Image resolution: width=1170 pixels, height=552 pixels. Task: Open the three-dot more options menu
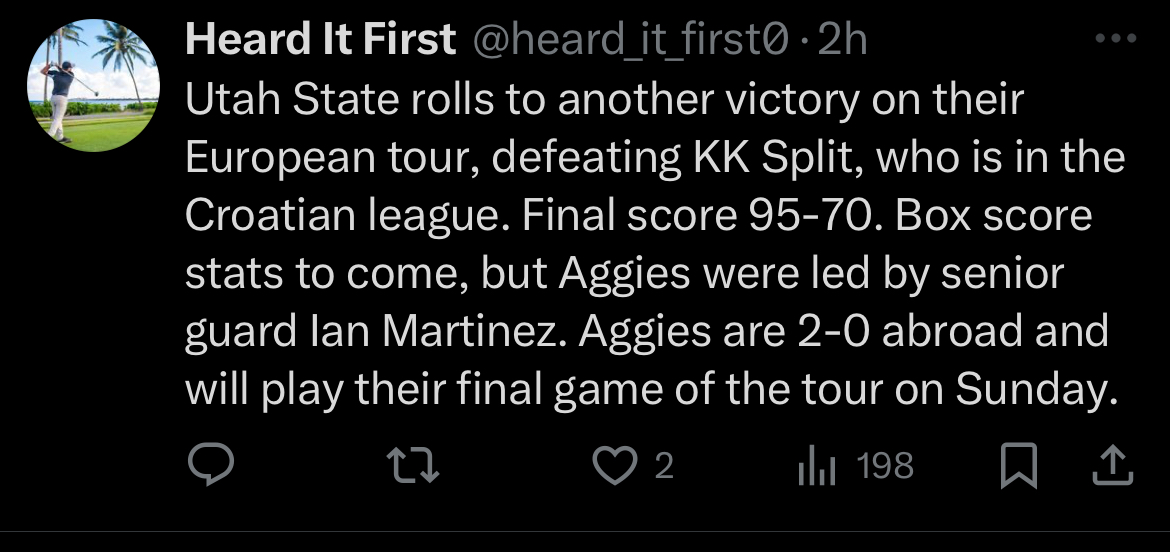point(1116,41)
